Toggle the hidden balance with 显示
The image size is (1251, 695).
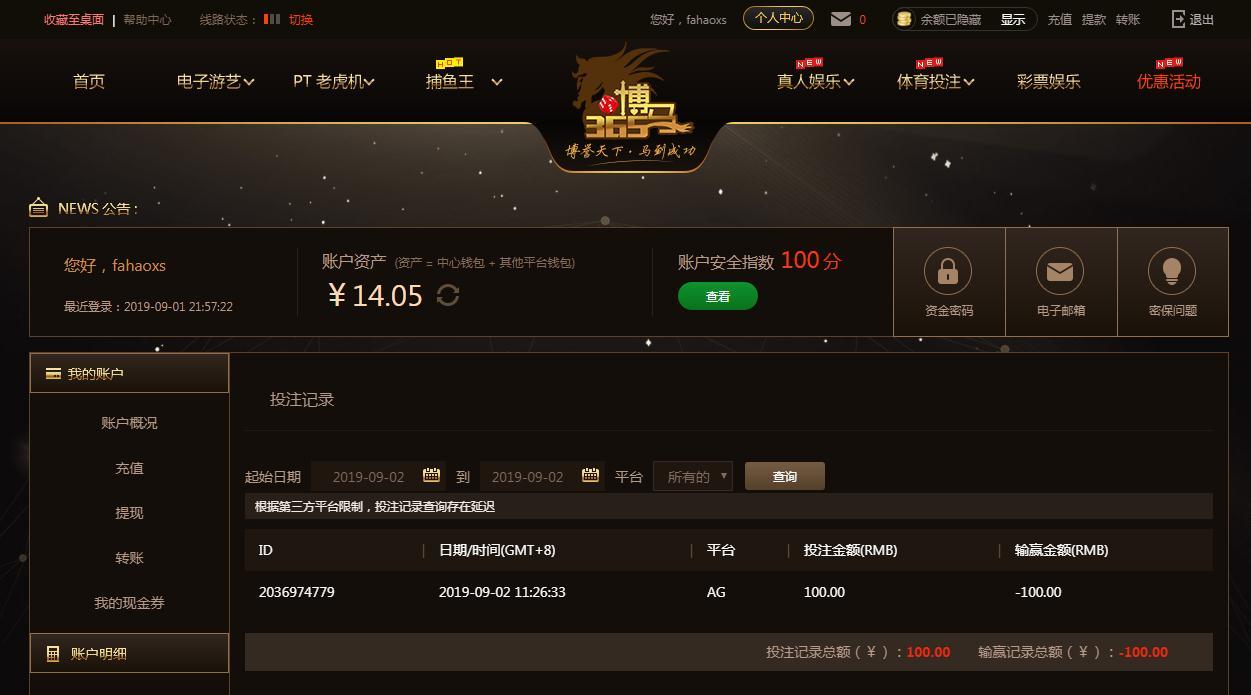1013,19
